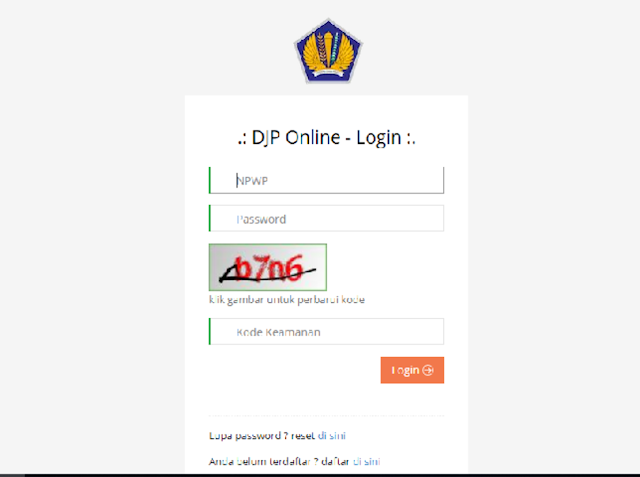Refresh the b7n6 captcha image
This screenshot has width=640, height=477.
(268, 267)
